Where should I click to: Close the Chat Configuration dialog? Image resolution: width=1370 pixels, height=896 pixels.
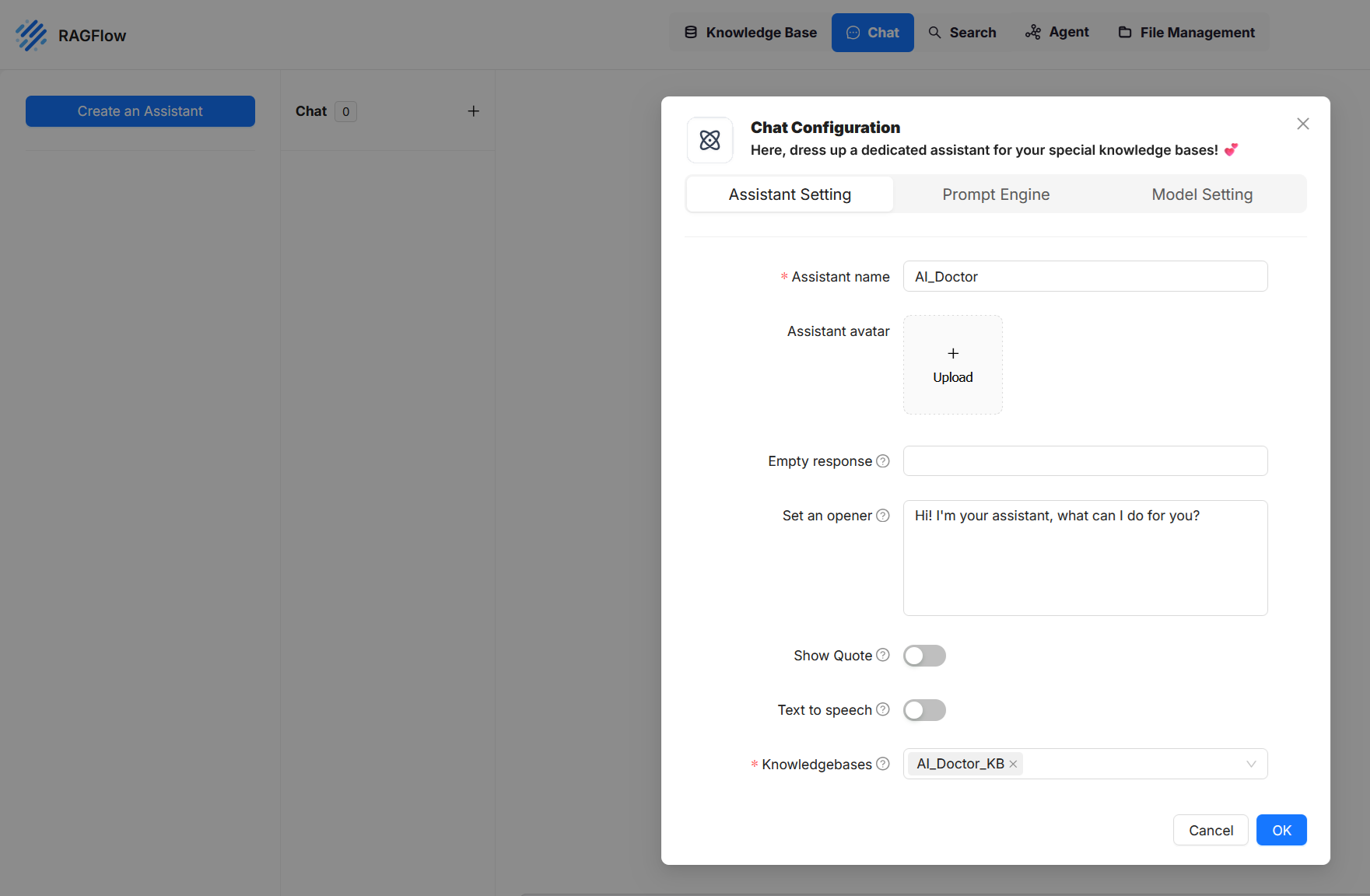[x=1303, y=124]
